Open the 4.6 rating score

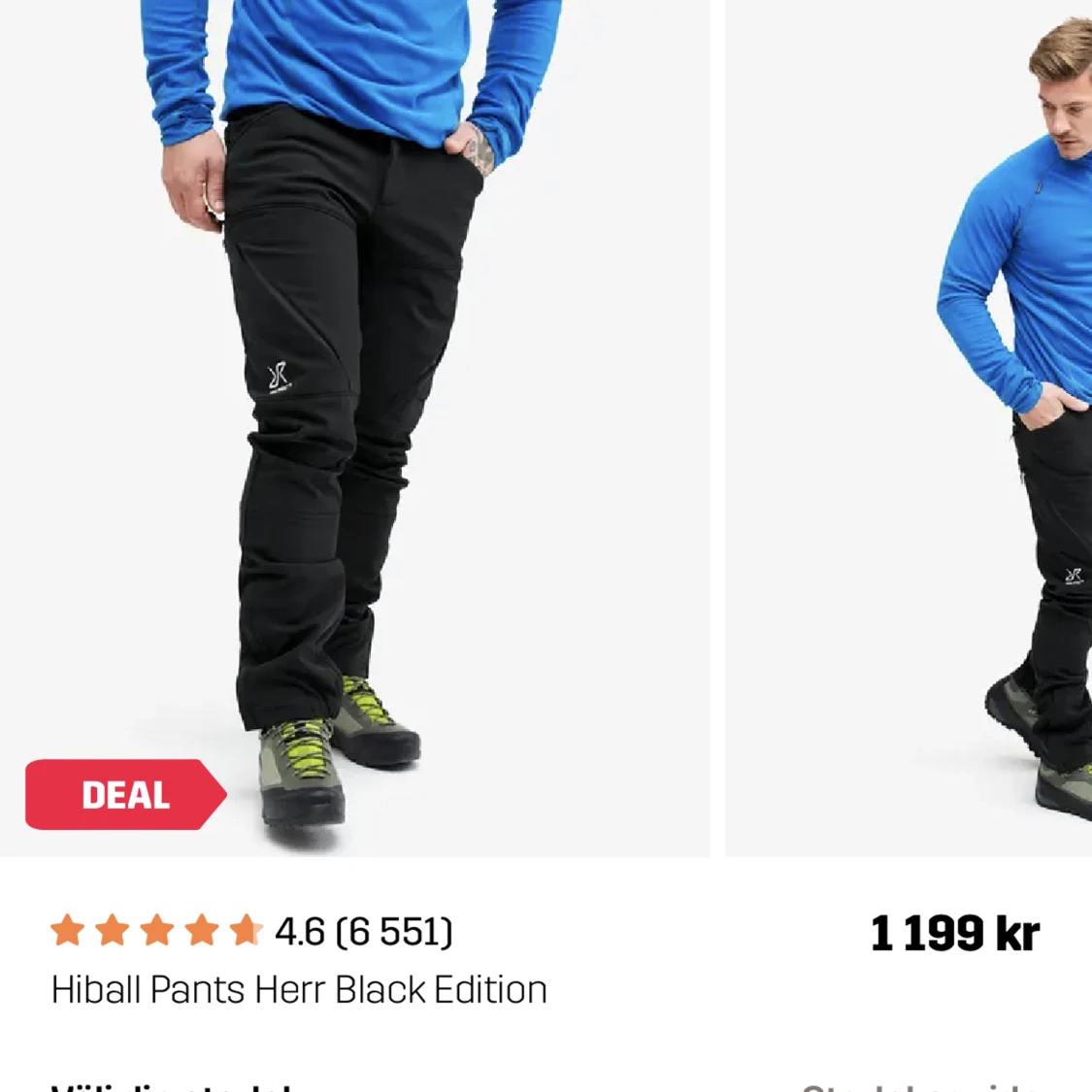(300, 932)
